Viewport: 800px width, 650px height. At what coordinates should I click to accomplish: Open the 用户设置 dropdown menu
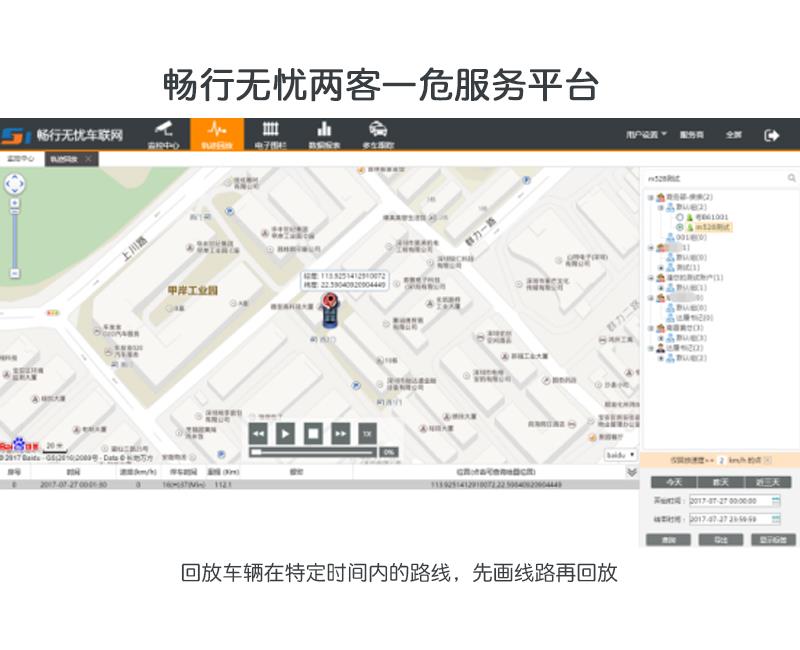click(645, 135)
